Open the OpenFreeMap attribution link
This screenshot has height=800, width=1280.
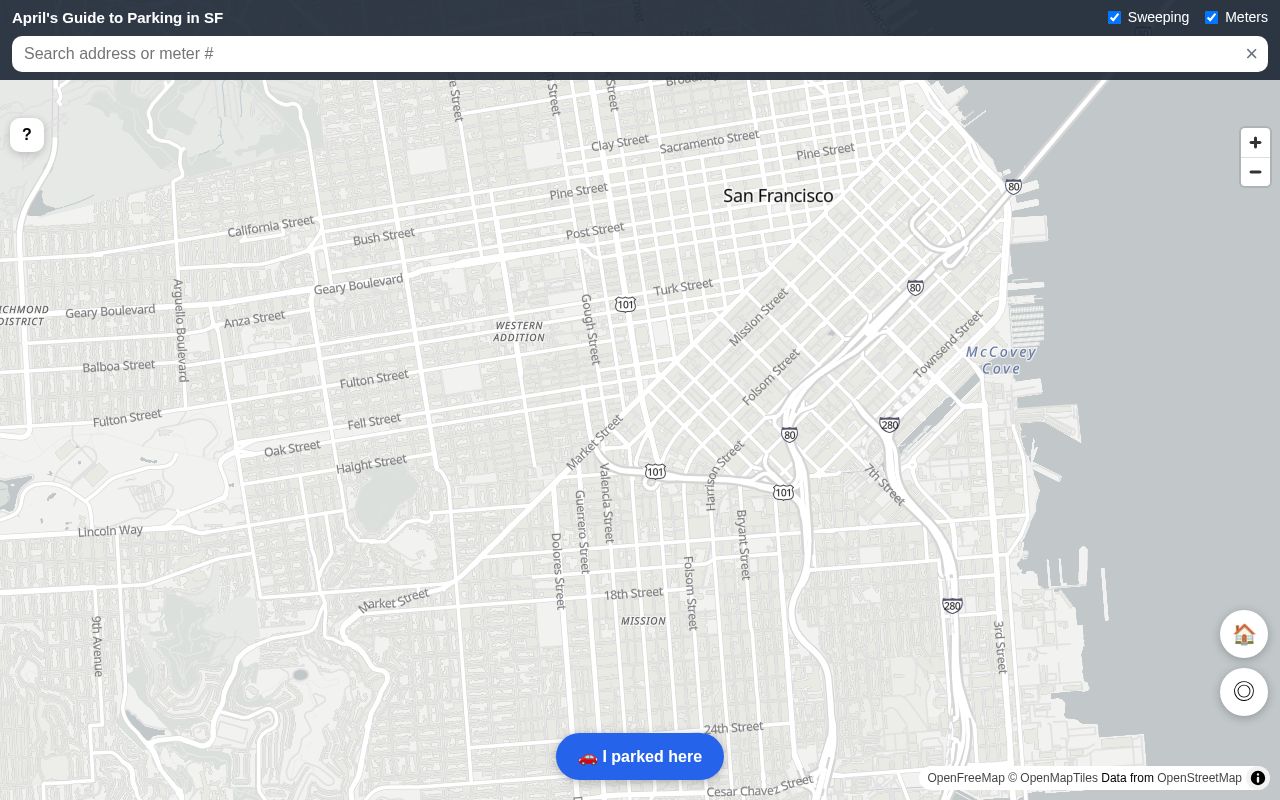(966, 778)
